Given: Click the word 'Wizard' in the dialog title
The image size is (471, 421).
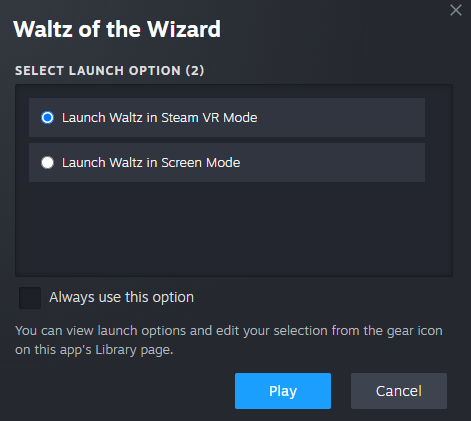Looking at the screenshot, I should click(184, 29).
